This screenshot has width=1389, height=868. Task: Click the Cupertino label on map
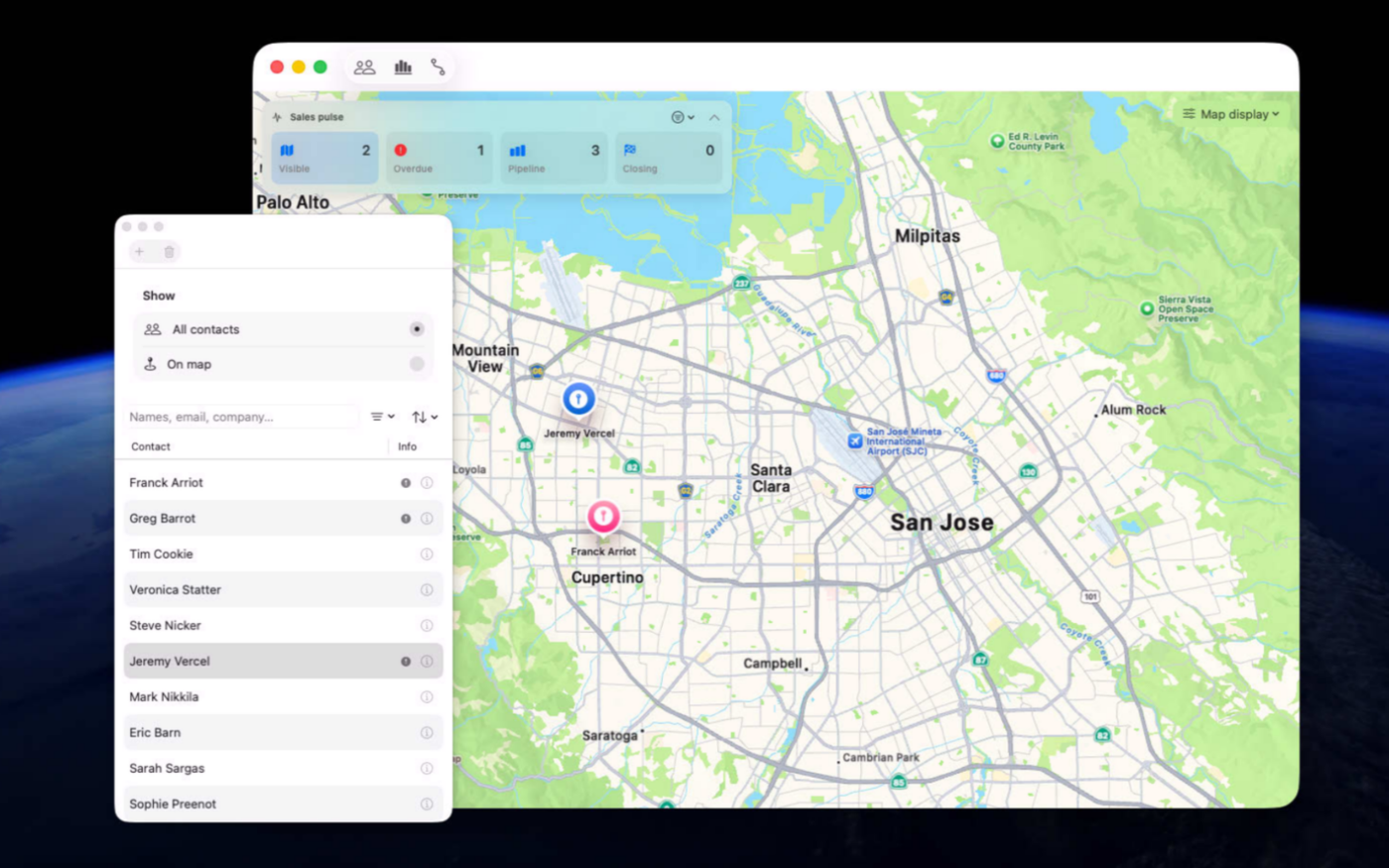tap(607, 577)
